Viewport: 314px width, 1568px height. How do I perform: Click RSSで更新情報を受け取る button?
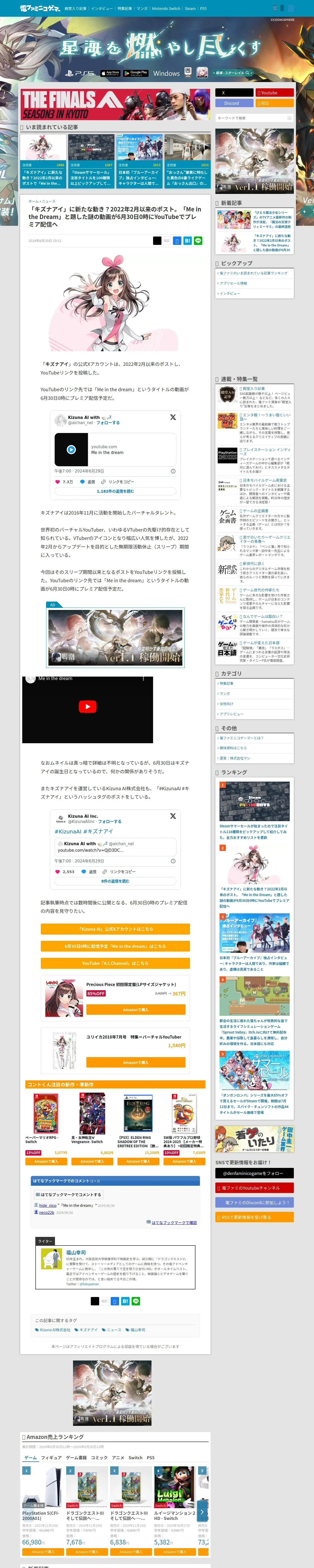pos(254,1217)
